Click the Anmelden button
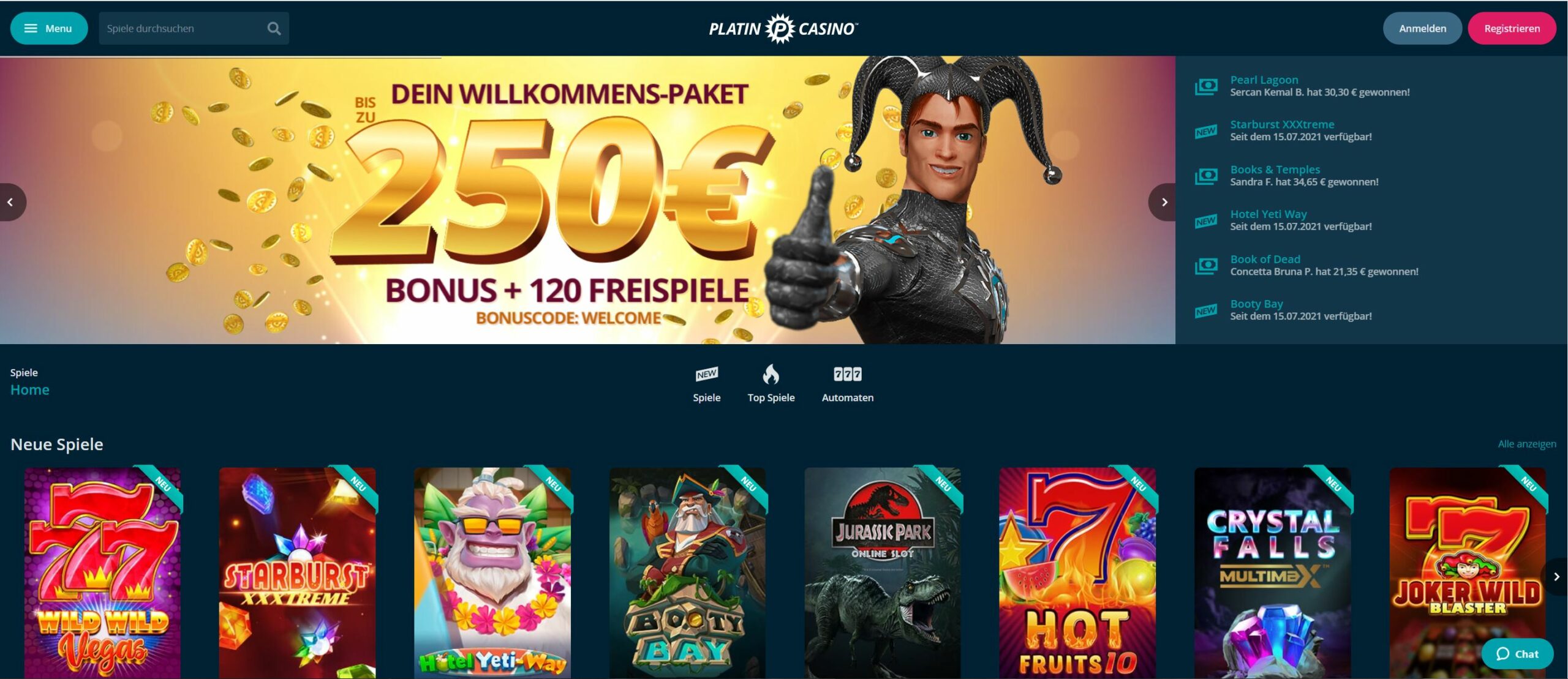This screenshot has height=679, width=1568. coord(1422,28)
